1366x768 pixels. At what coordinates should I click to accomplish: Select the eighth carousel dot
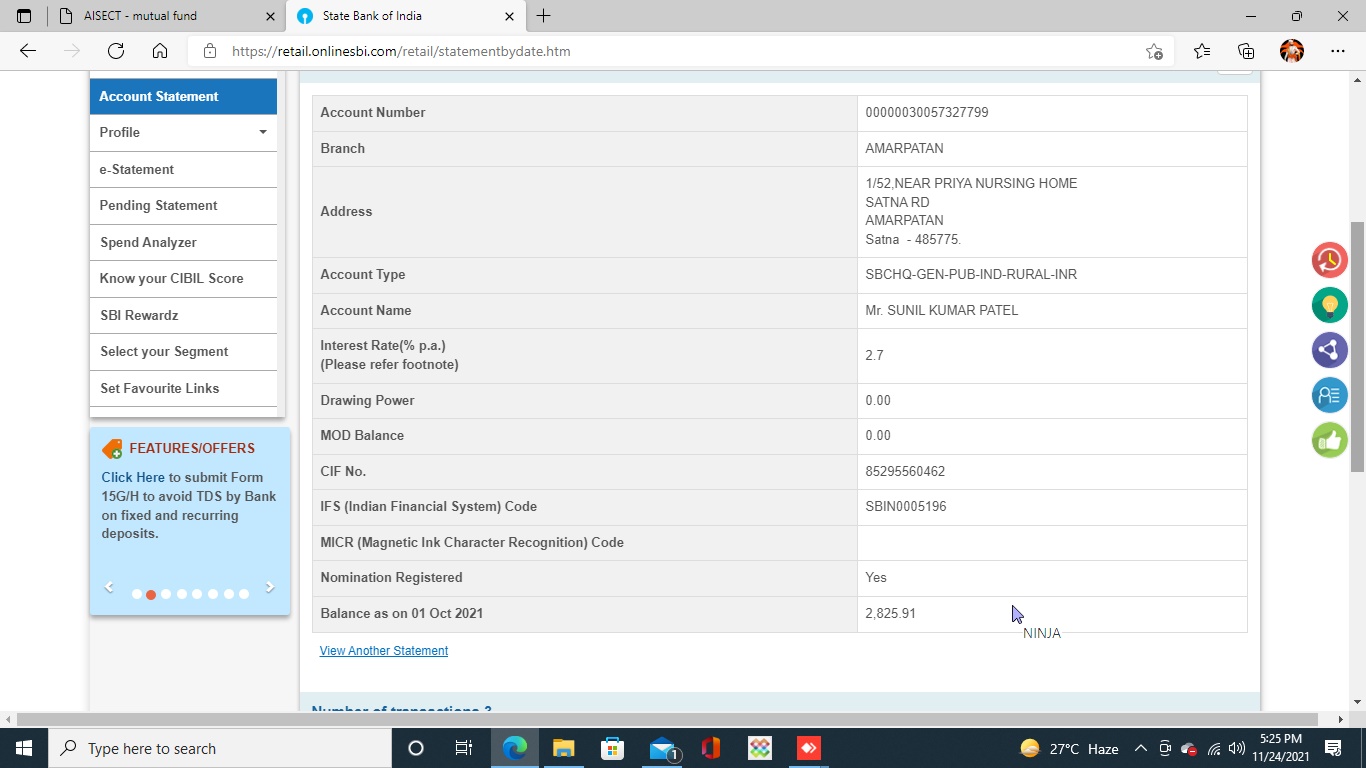click(x=244, y=594)
